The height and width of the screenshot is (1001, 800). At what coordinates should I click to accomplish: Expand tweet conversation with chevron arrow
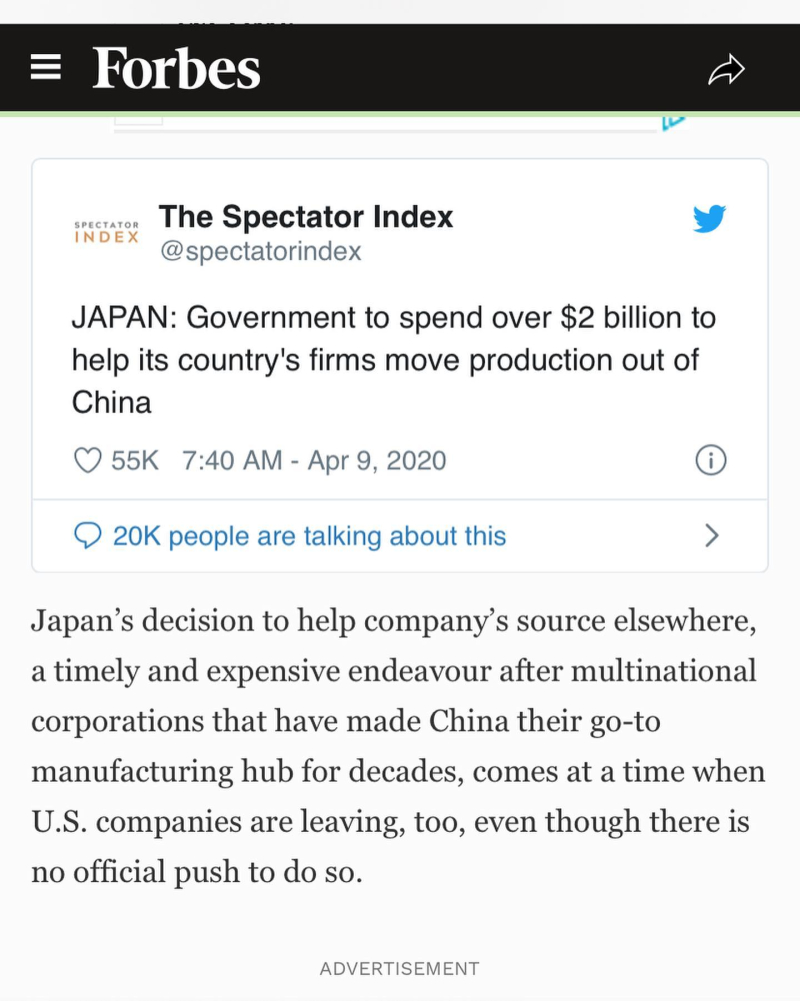pyautogui.click(x=712, y=536)
